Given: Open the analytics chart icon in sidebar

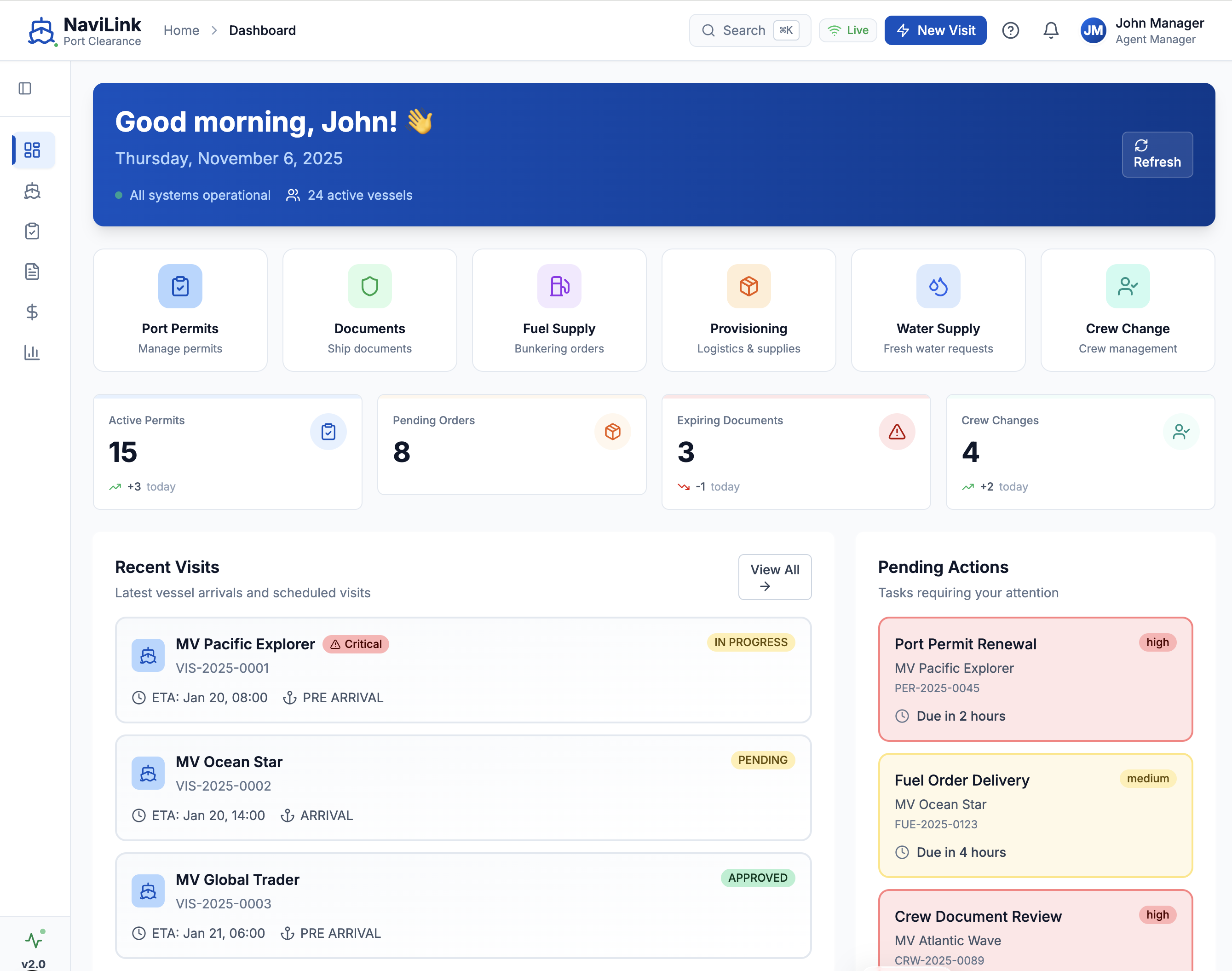Looking at the screenshot, I should tap(32, 353).
